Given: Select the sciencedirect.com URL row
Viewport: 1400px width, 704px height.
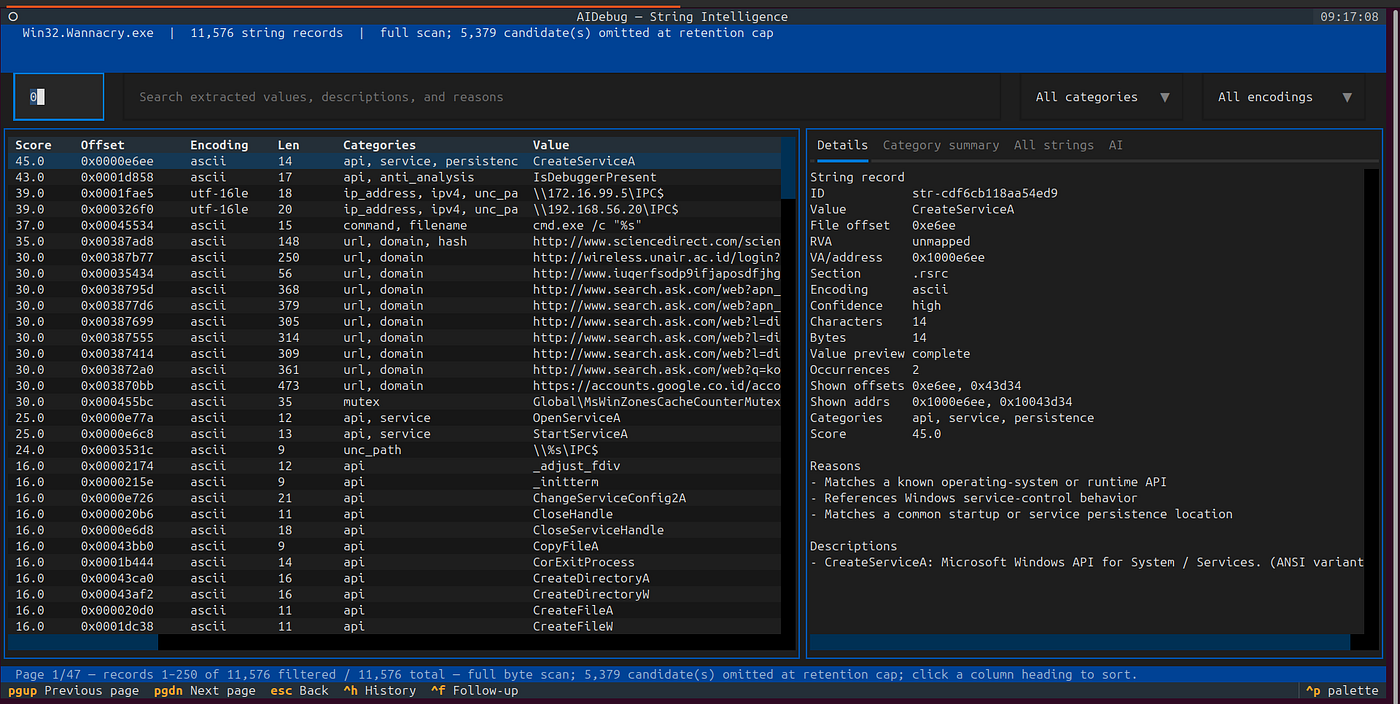Looking at the screenshot, I should click(x=395, y=241).
